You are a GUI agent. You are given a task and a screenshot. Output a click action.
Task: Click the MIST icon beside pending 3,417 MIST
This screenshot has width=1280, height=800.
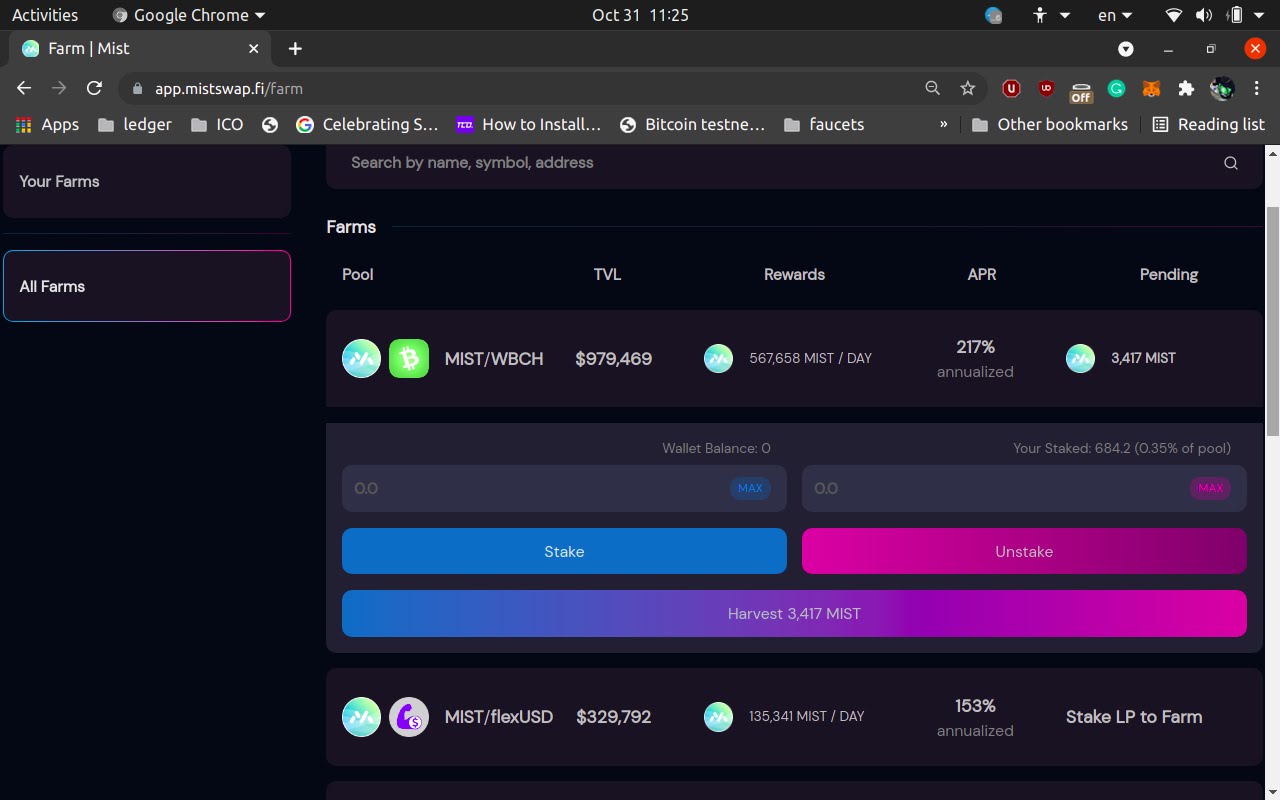point(1080,358)
